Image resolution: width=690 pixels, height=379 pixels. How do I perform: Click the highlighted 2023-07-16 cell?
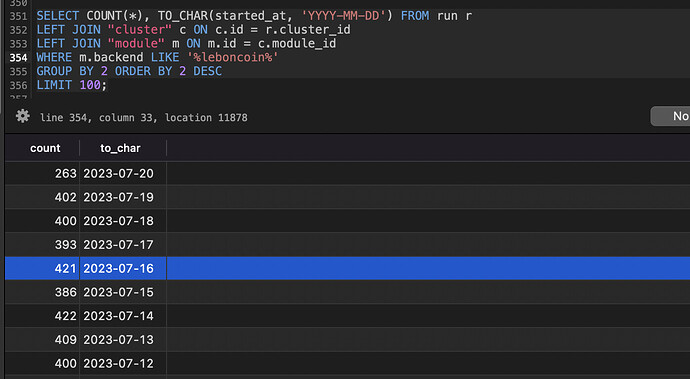(118, 269)
